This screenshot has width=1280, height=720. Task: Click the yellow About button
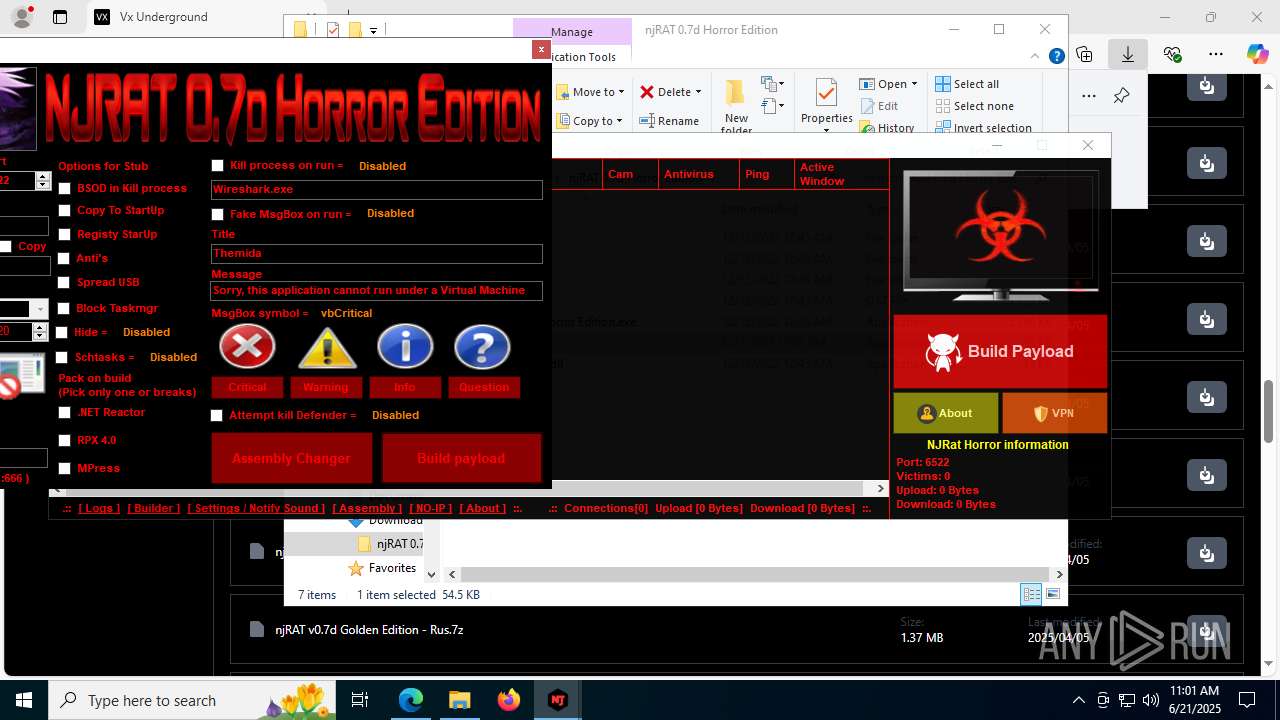point(945,413)
